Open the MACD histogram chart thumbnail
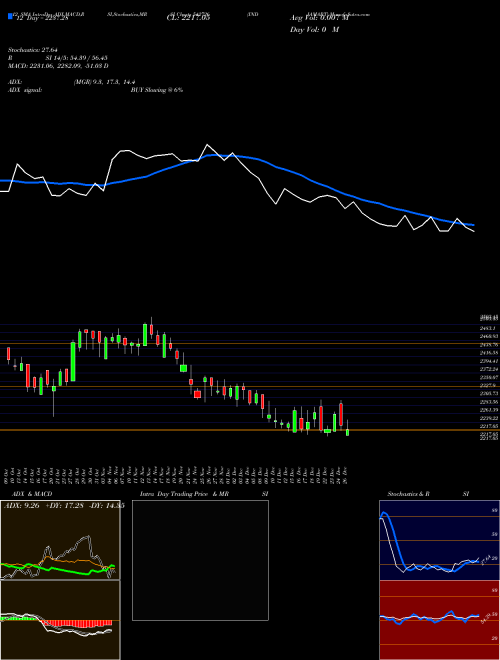The height and width of the screenshot is (660, 500). tap(60, 620)
